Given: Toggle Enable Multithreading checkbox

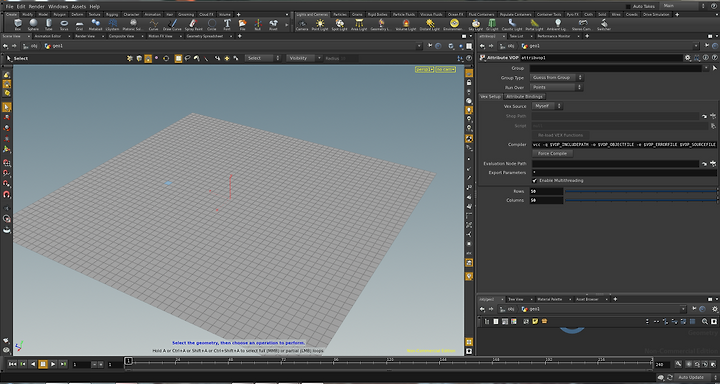Looking at the screenshot, I should click(534, 181).
